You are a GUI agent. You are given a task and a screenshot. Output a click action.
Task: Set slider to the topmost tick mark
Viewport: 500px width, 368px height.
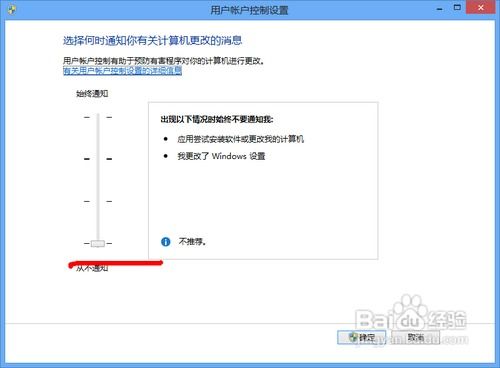coord(98,117)
